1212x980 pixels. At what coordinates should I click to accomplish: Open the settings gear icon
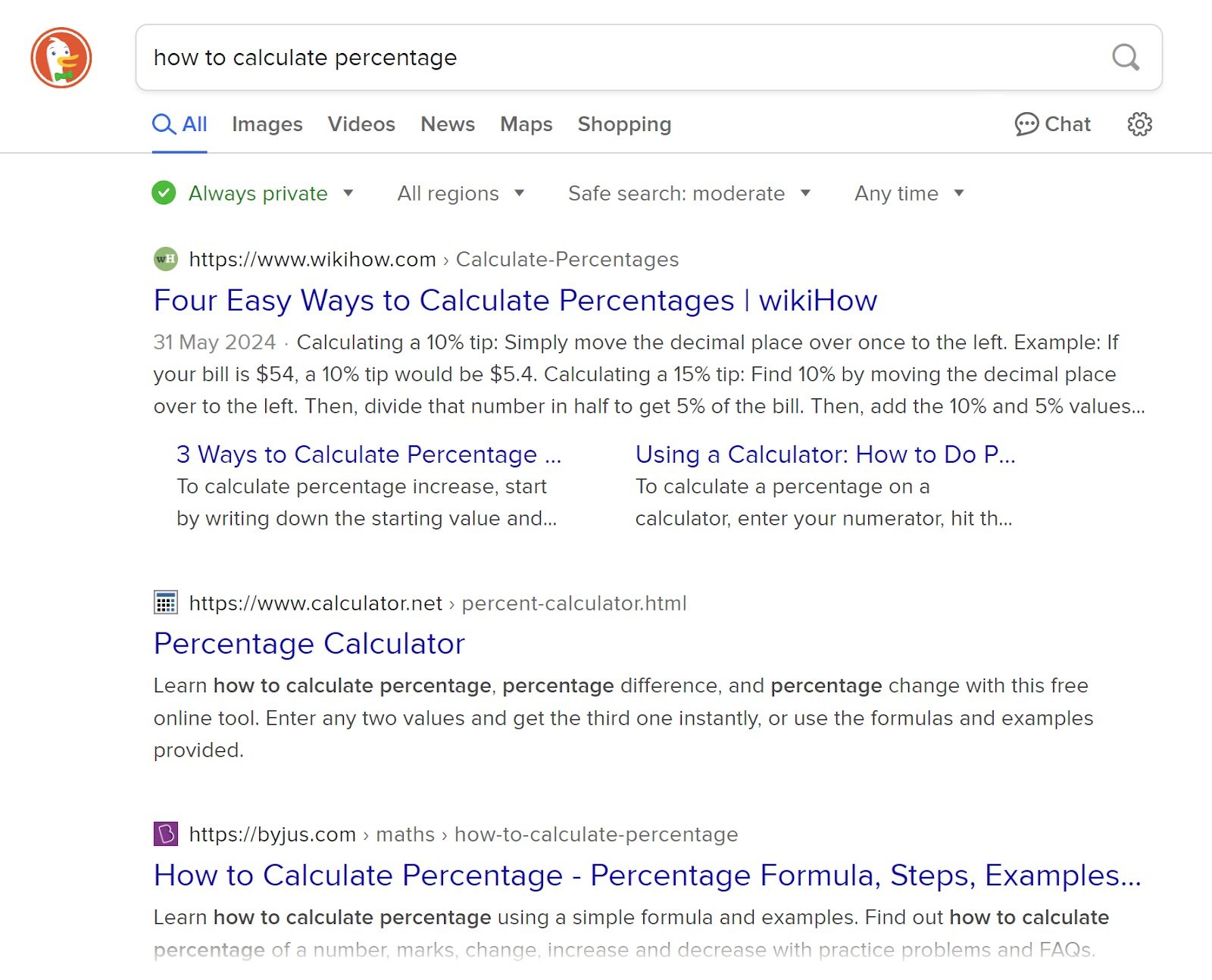tap(1139, 124)
